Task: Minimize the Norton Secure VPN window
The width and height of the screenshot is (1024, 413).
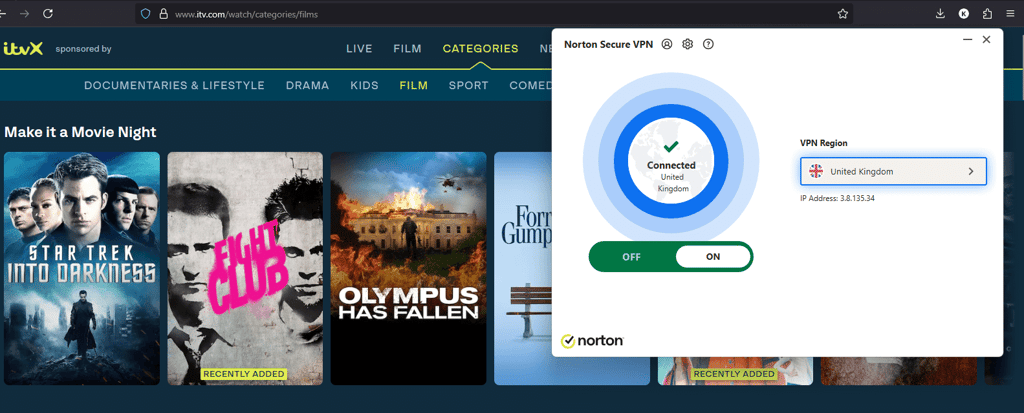Action: point(967,40)
